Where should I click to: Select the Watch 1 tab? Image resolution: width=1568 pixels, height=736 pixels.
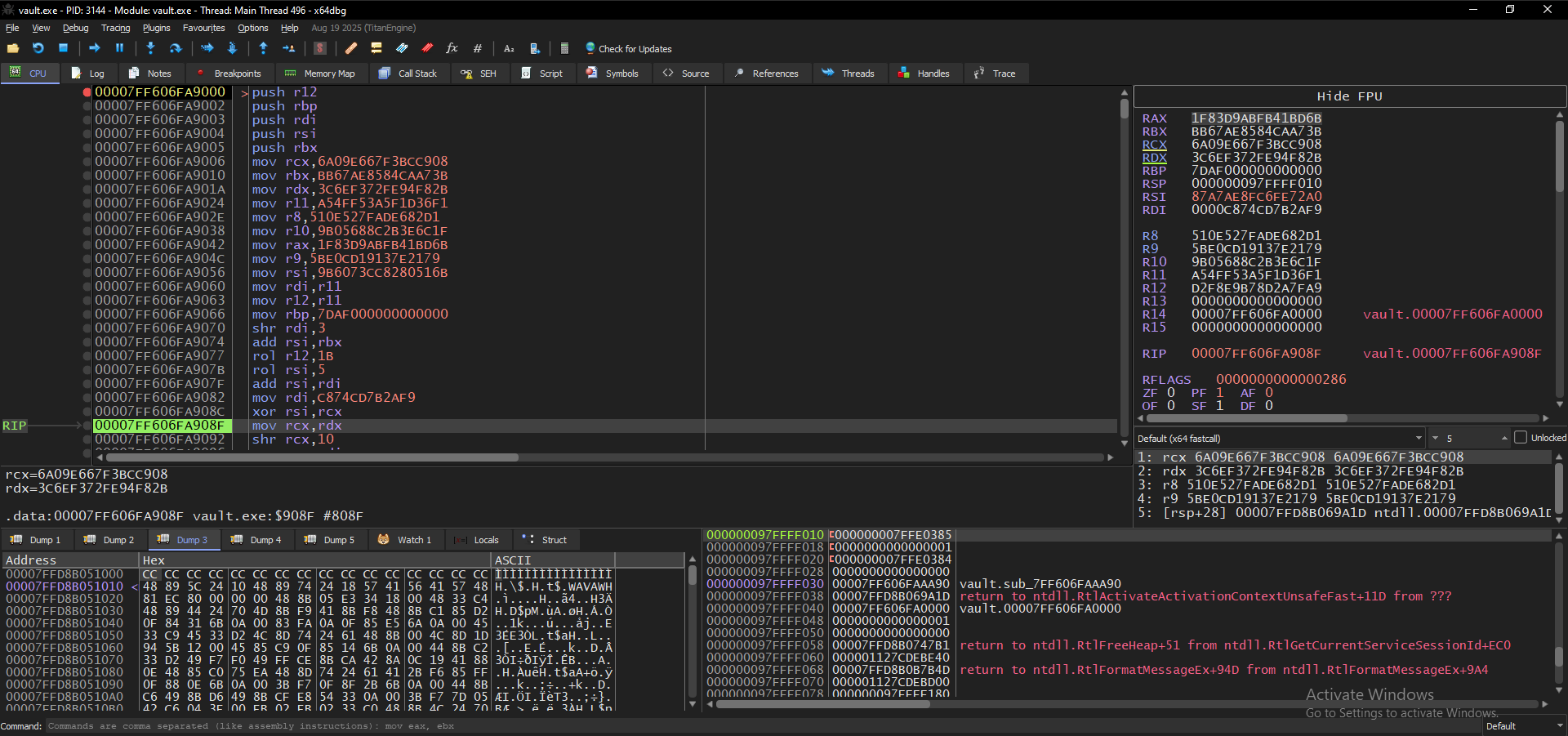click(x=405, y=540)
